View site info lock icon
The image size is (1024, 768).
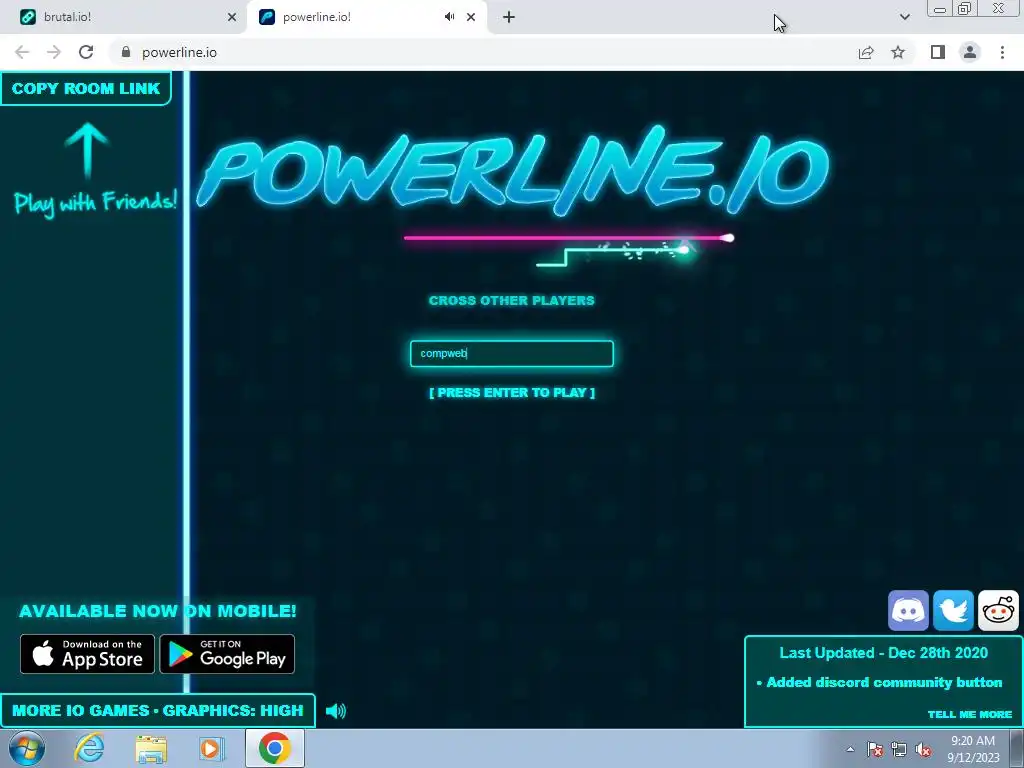pyautogui.click(x=126, y=52)
